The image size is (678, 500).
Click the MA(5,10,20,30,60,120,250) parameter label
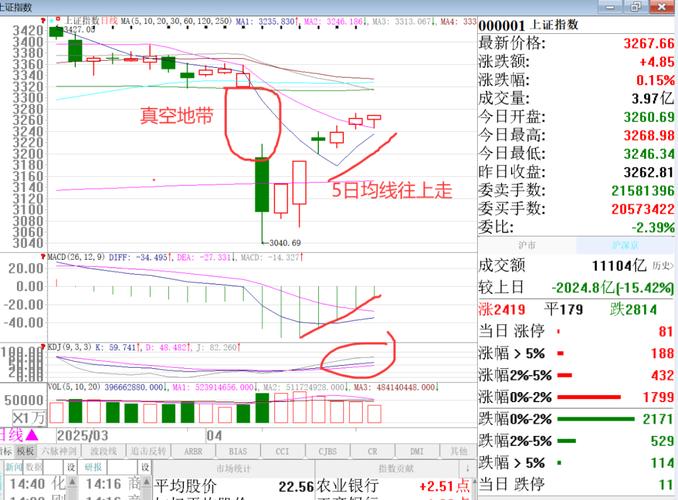(176, 21)
